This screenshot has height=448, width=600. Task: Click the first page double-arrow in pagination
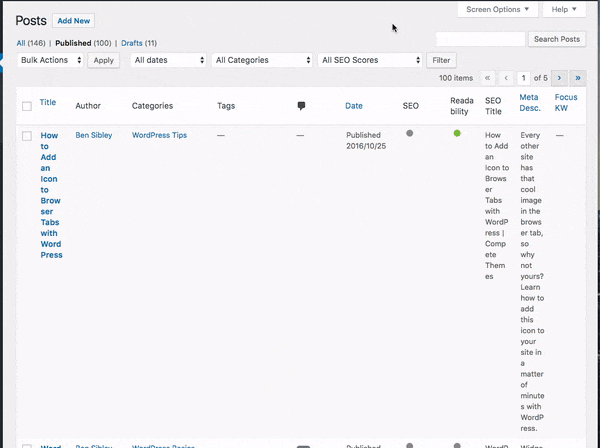tap(487, 78)
